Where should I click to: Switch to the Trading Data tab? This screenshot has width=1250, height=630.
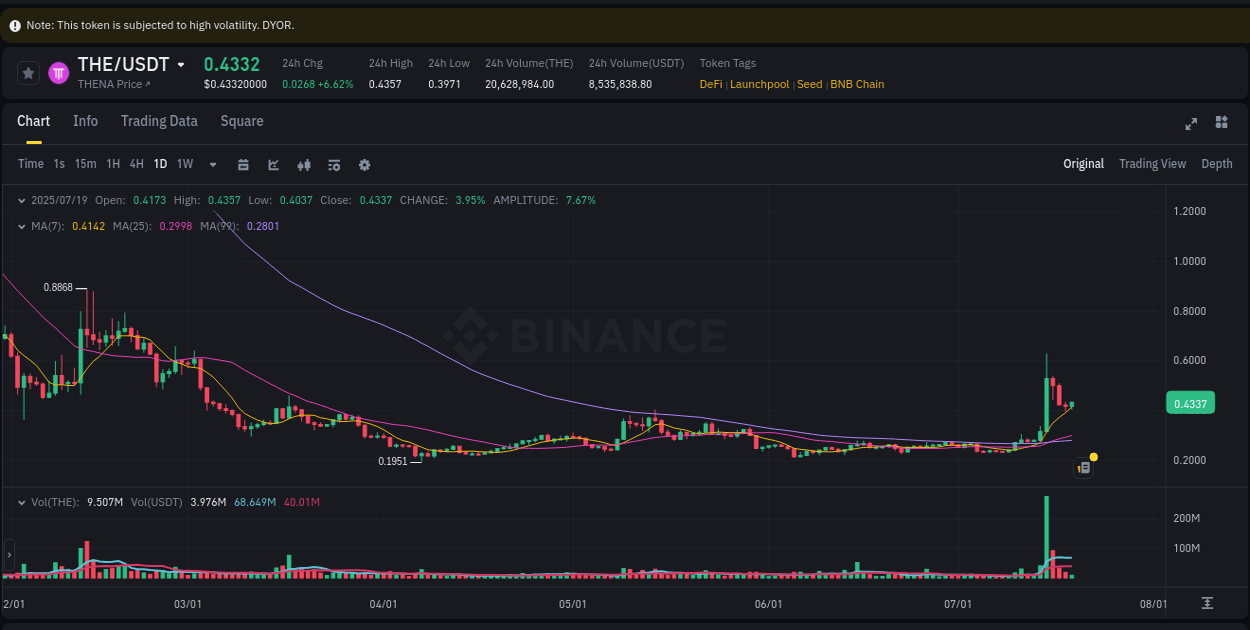click(159, 121)
